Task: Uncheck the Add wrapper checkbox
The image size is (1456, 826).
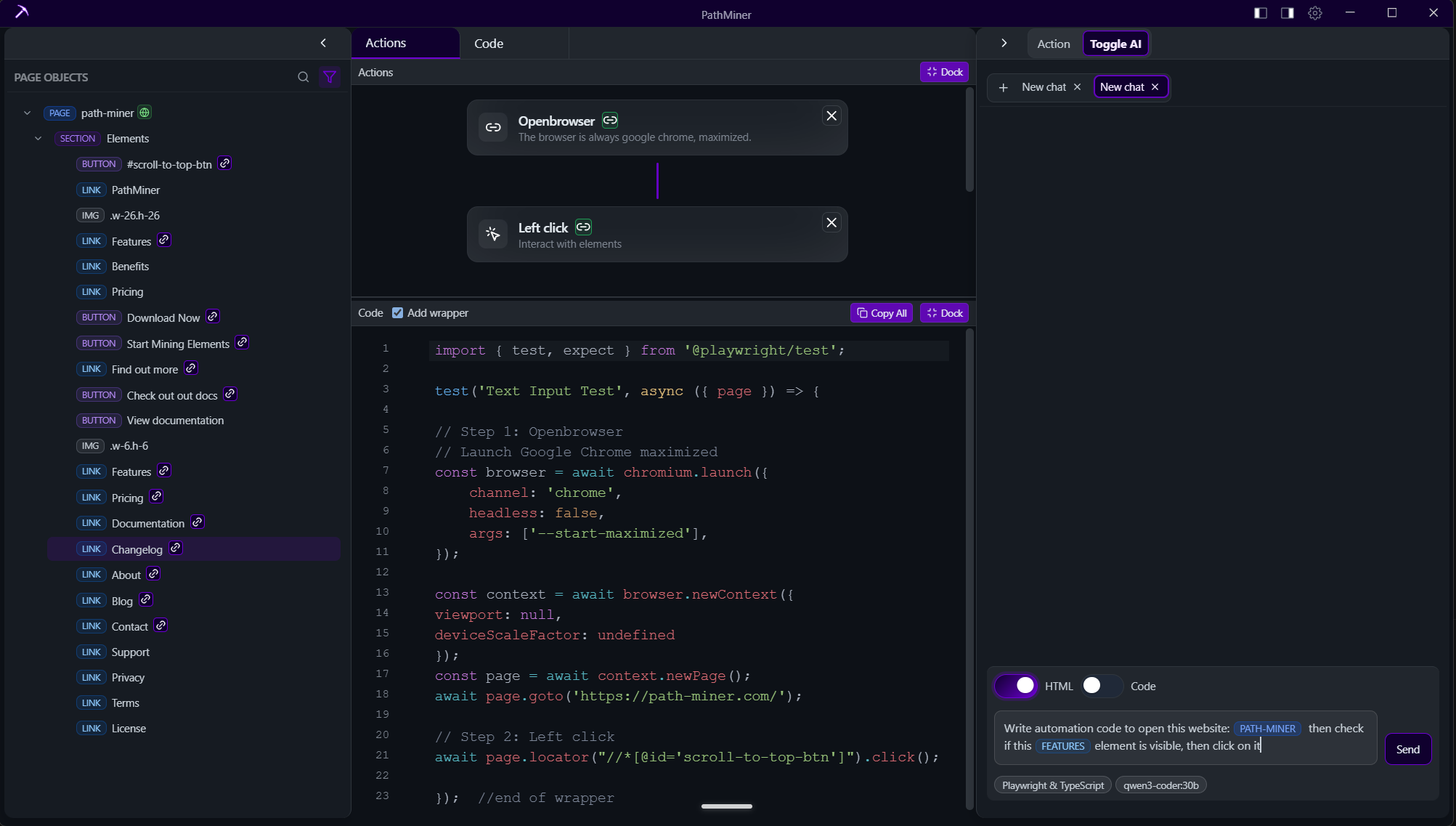Action: coord(397,312)
